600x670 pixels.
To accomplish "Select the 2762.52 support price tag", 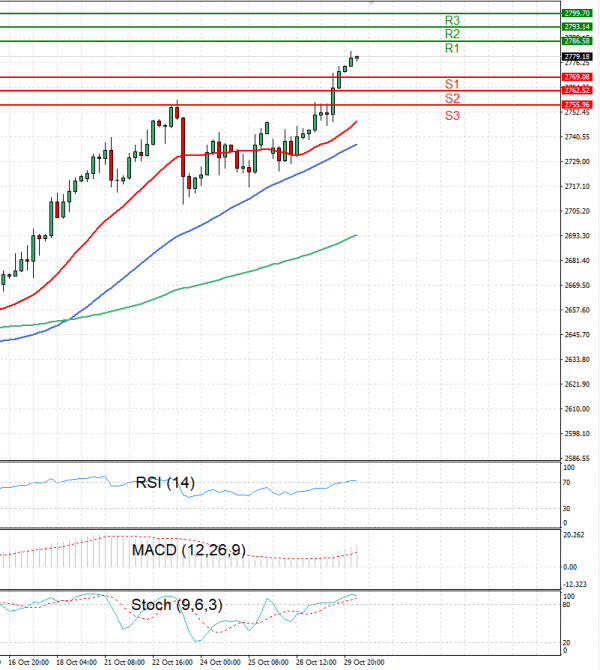I will tap(577, 91).
